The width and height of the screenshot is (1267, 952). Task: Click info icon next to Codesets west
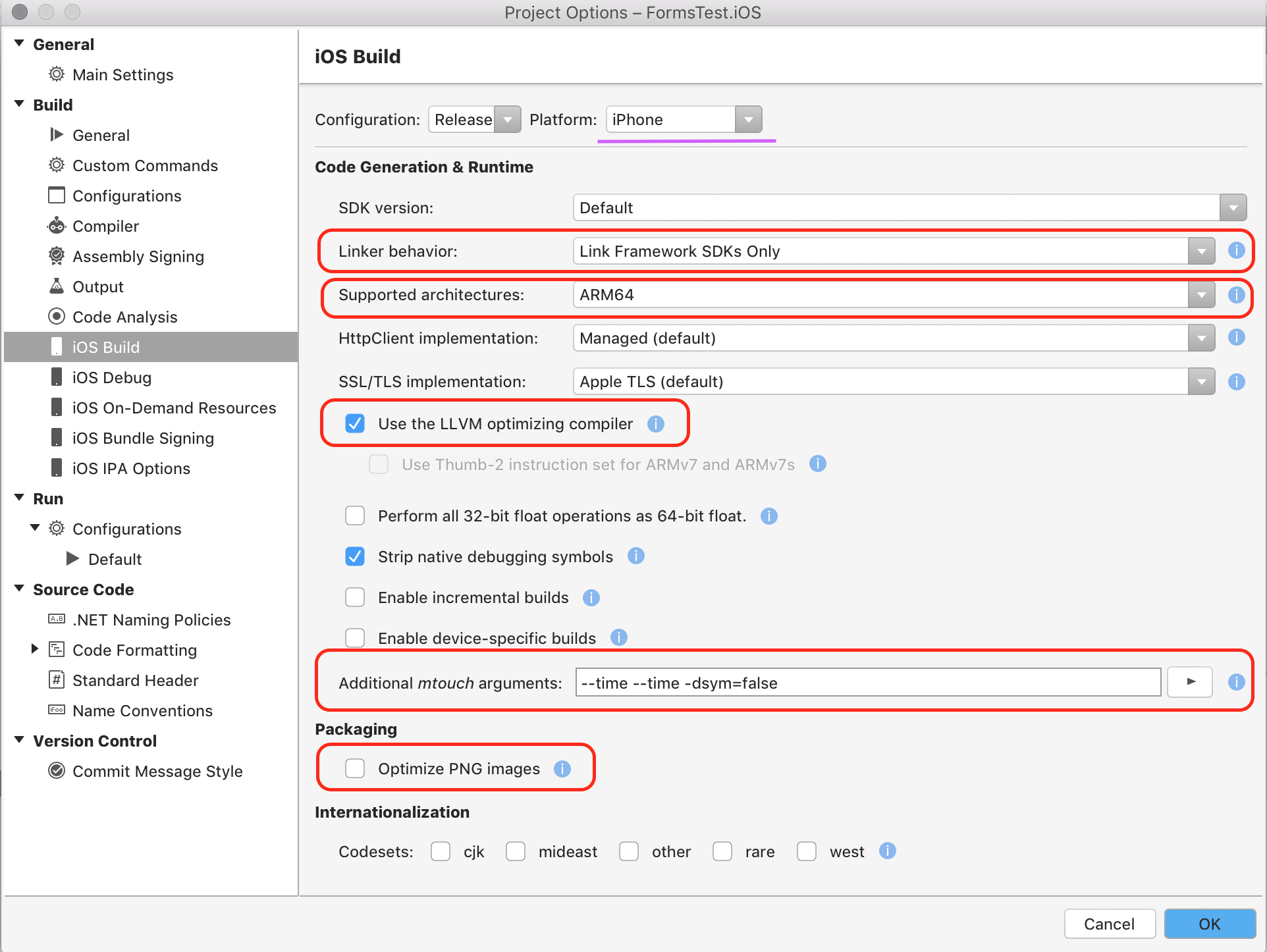tap(887, 851)
